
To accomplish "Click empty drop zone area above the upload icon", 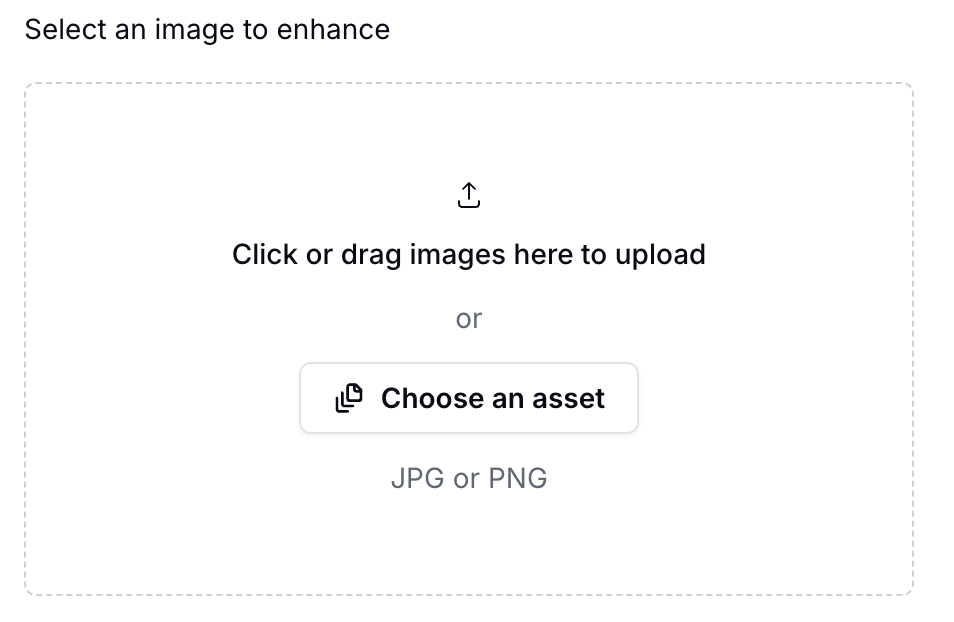I will [469, 130].
